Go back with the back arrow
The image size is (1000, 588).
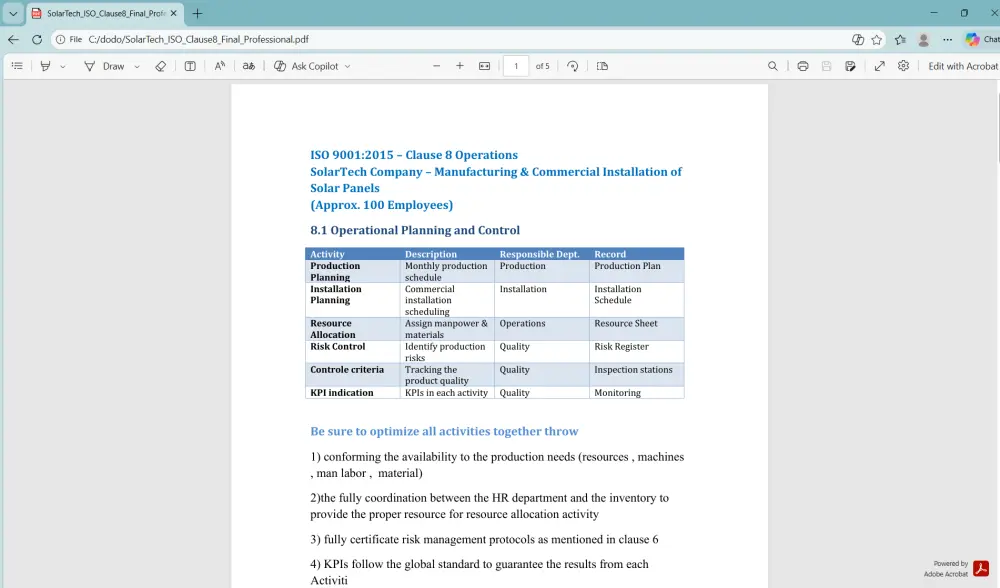click(x=13, y=40)
